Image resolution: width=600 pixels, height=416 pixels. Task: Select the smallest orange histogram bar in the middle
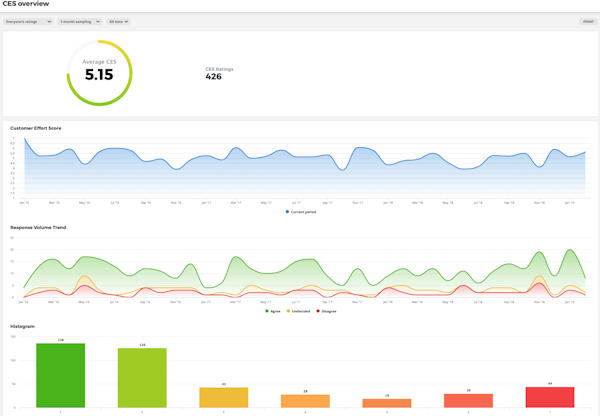387,403
